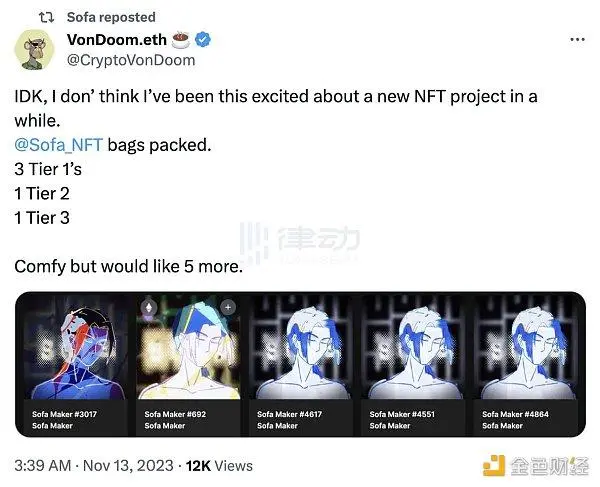Click the Sofa reposted label
The height and width of the screenshot is (487, 600).
coord(111,17)
